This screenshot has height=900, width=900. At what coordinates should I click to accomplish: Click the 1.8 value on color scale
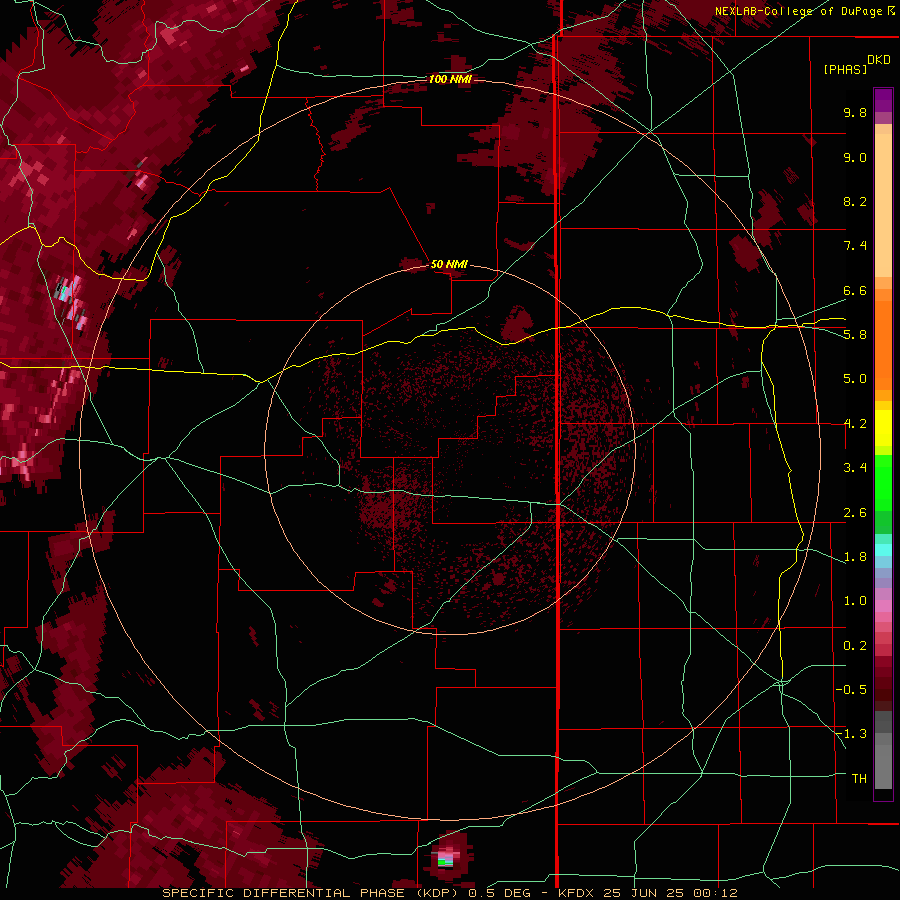(855, 557)
